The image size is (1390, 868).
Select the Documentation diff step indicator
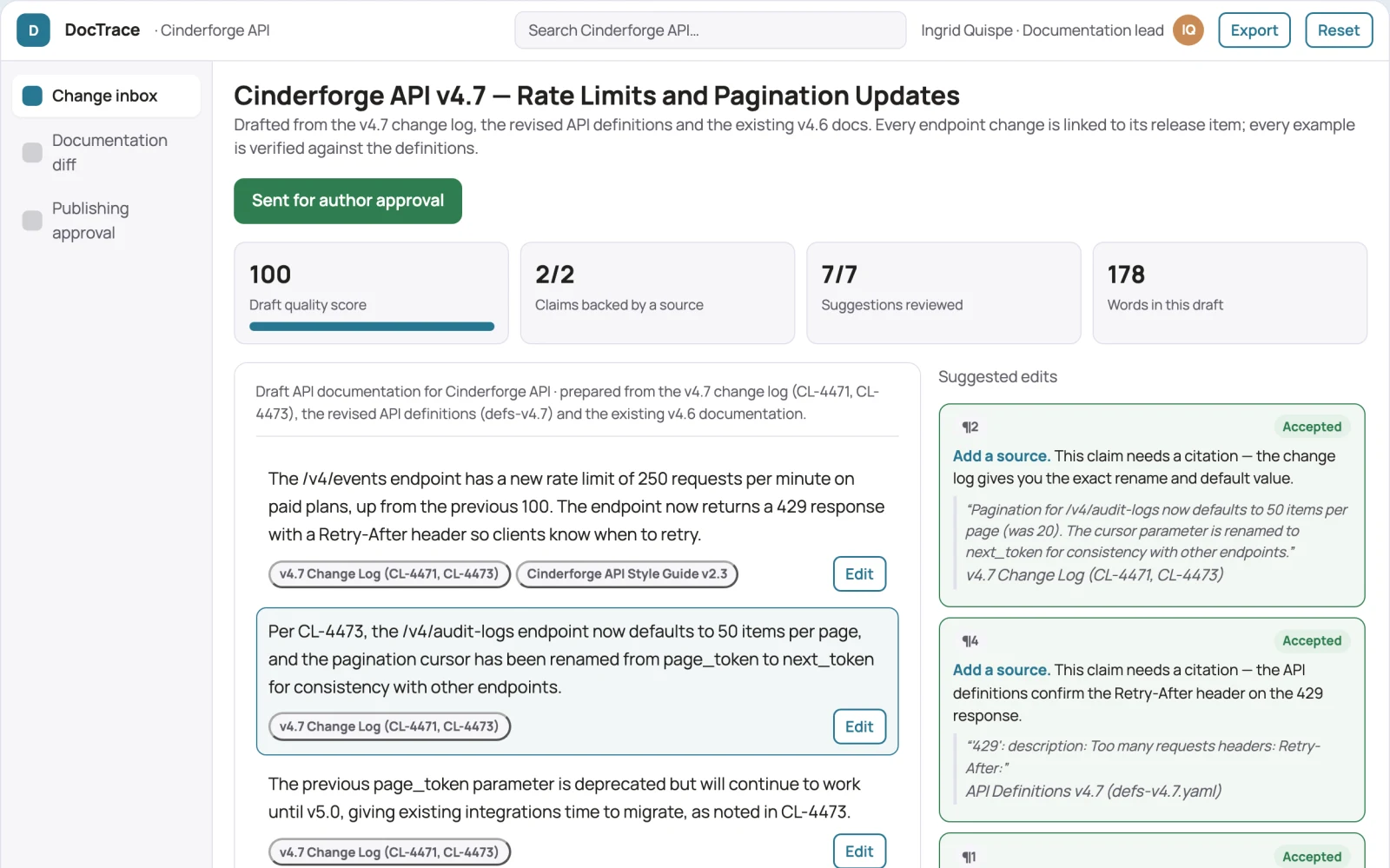pyautogui.click(x=32, y=153)
